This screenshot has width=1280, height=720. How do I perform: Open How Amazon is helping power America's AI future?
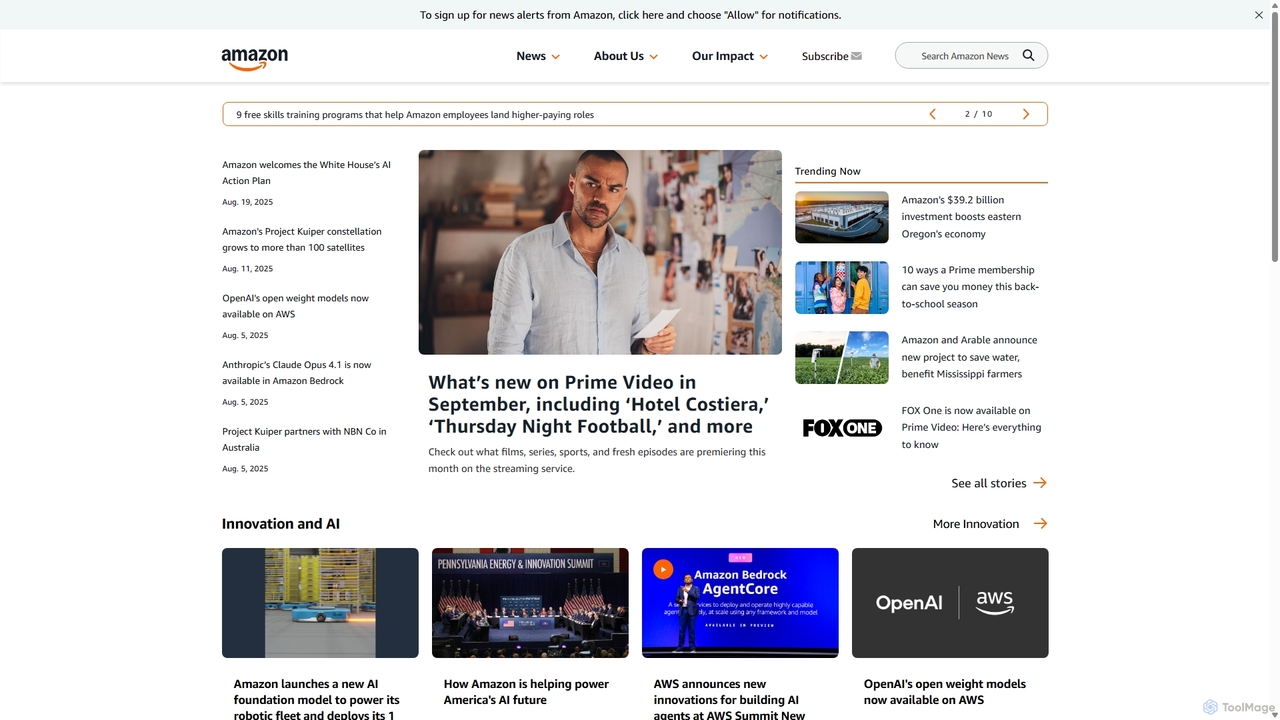click(526, 692)
